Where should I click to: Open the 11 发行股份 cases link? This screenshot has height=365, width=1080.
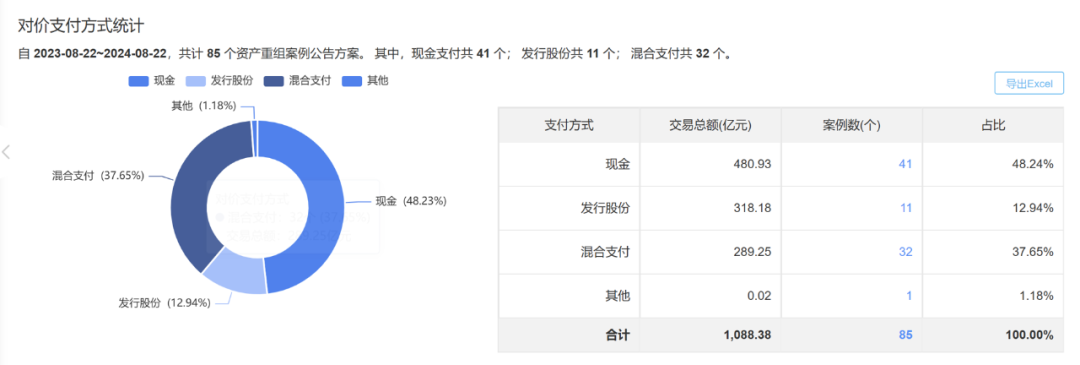click(x=906, y=208)
